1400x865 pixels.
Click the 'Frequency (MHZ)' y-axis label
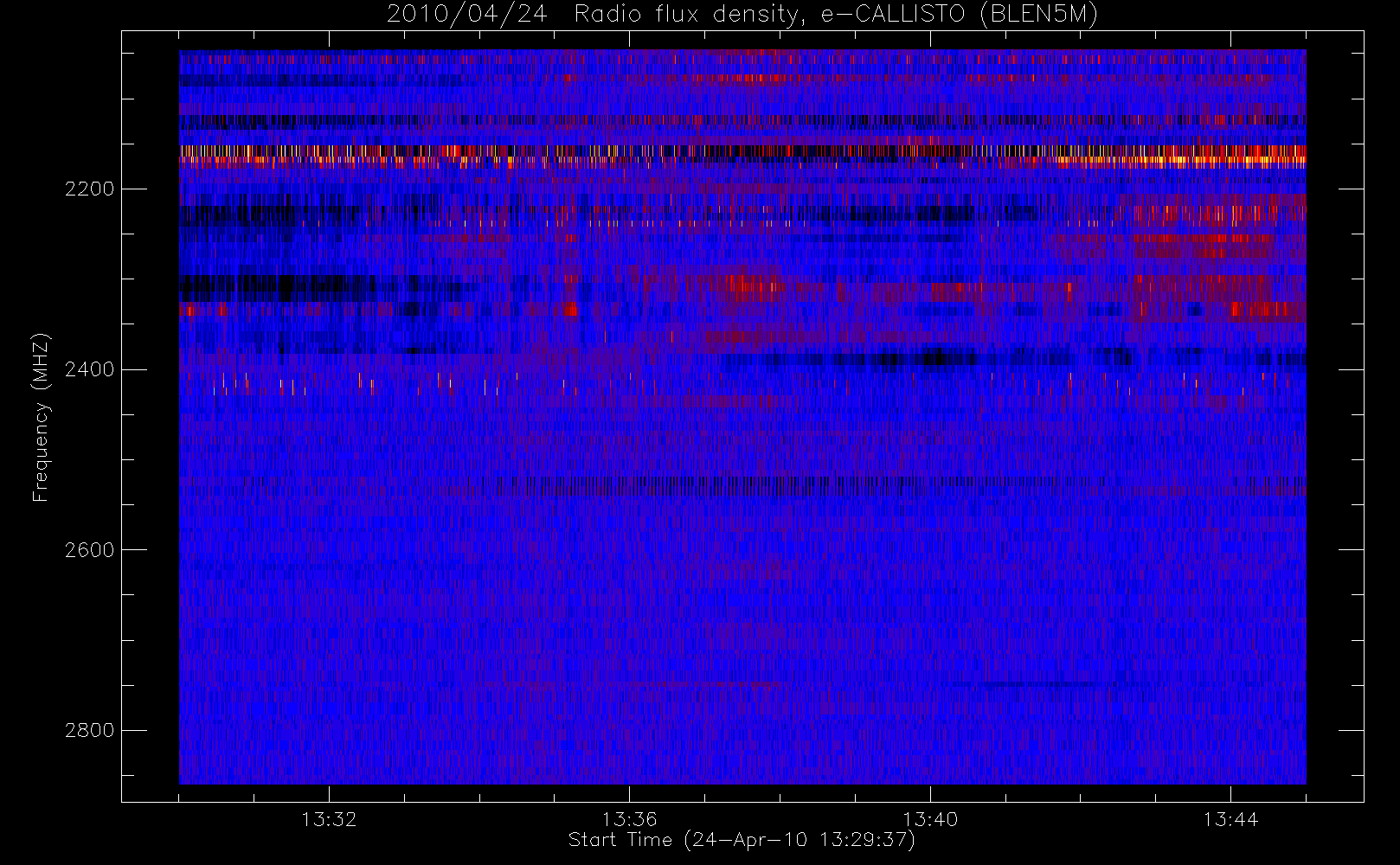(41, 418)
